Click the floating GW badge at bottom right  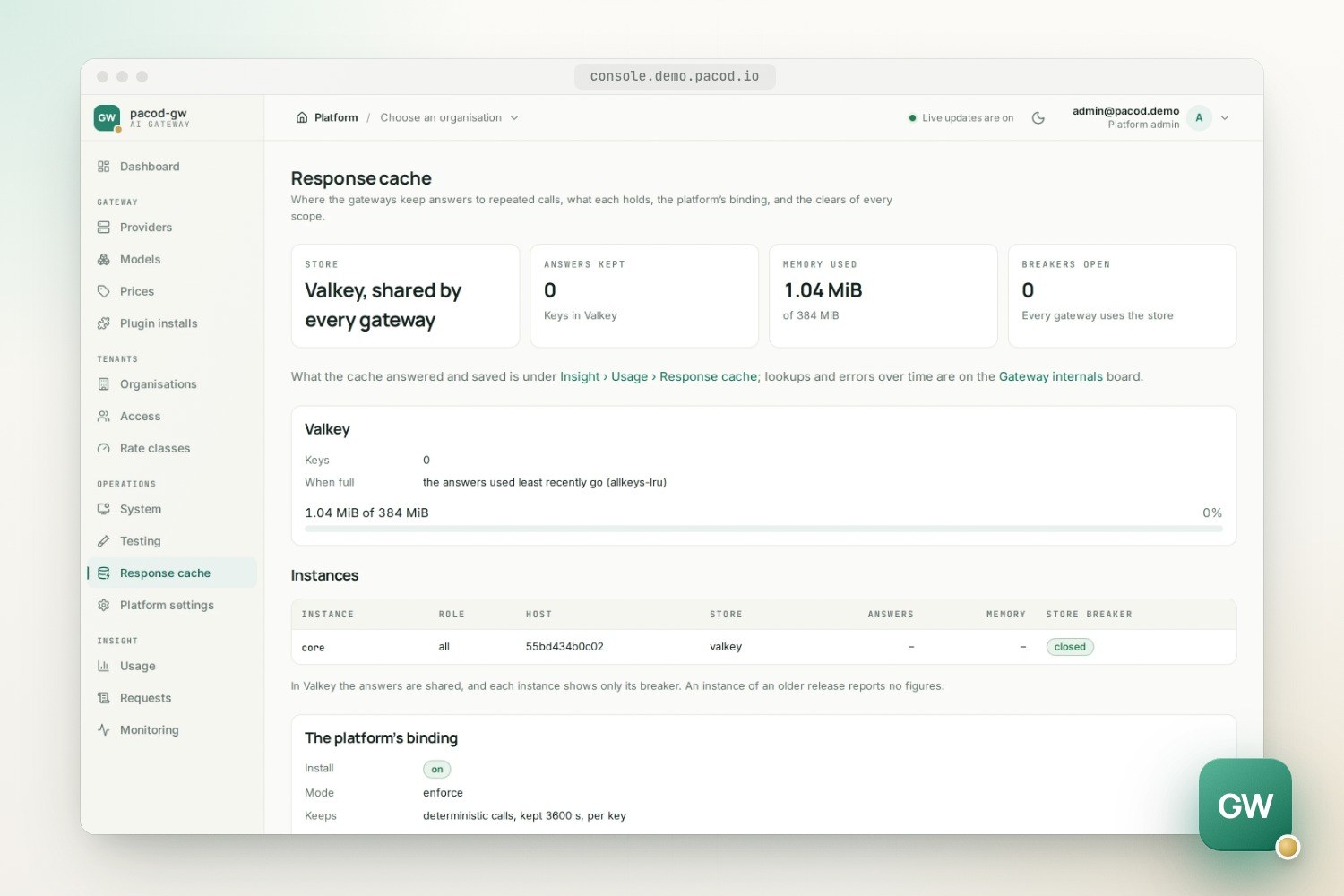click(x=1245, y=805)
